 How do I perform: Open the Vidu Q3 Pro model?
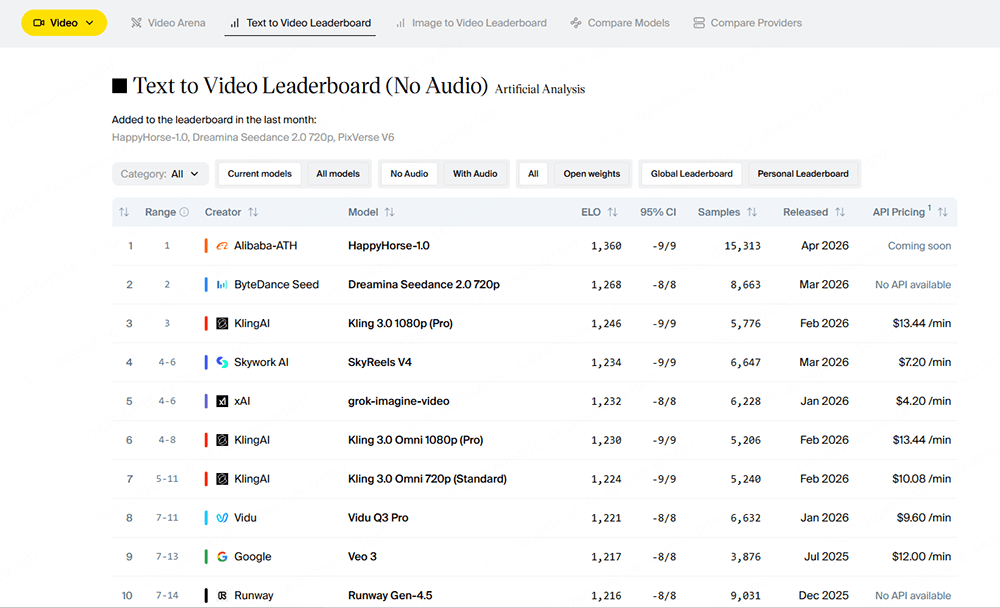click(378, 518)
